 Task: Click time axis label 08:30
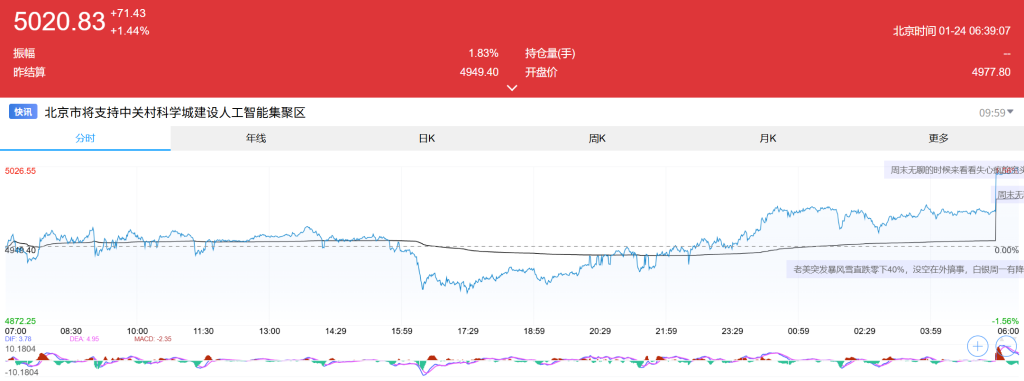tap(71, 331)
